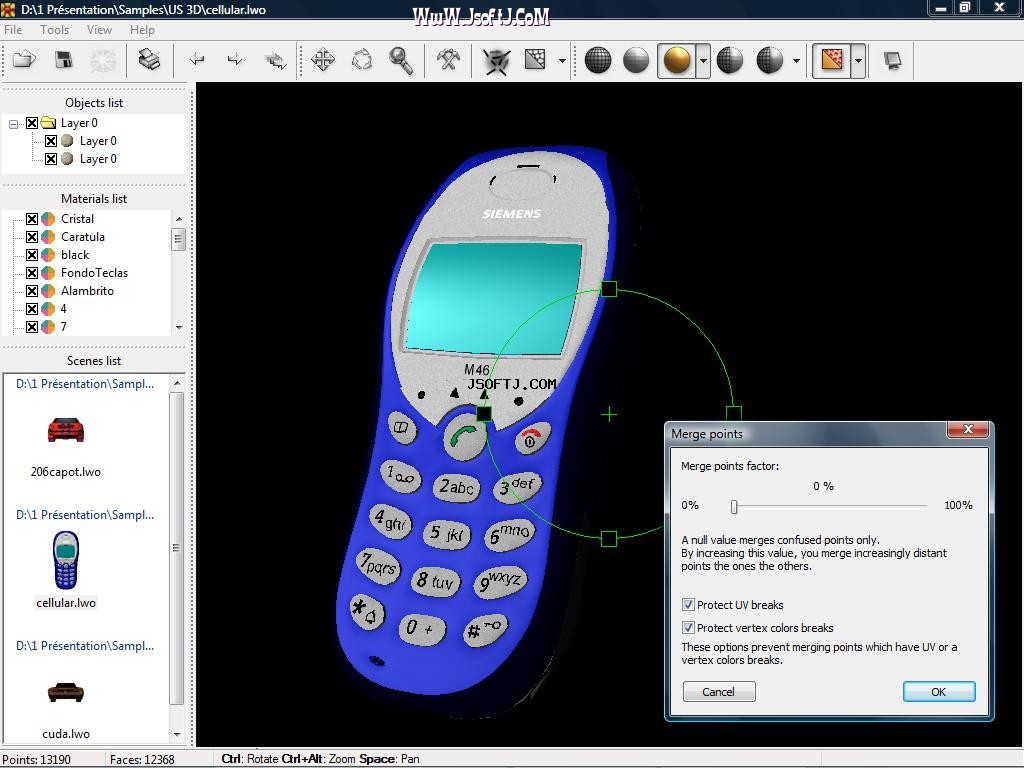This screenshot has width=1024, height=768.
Task: Click the triangulated square mesh icon
Action: point(535,60)
